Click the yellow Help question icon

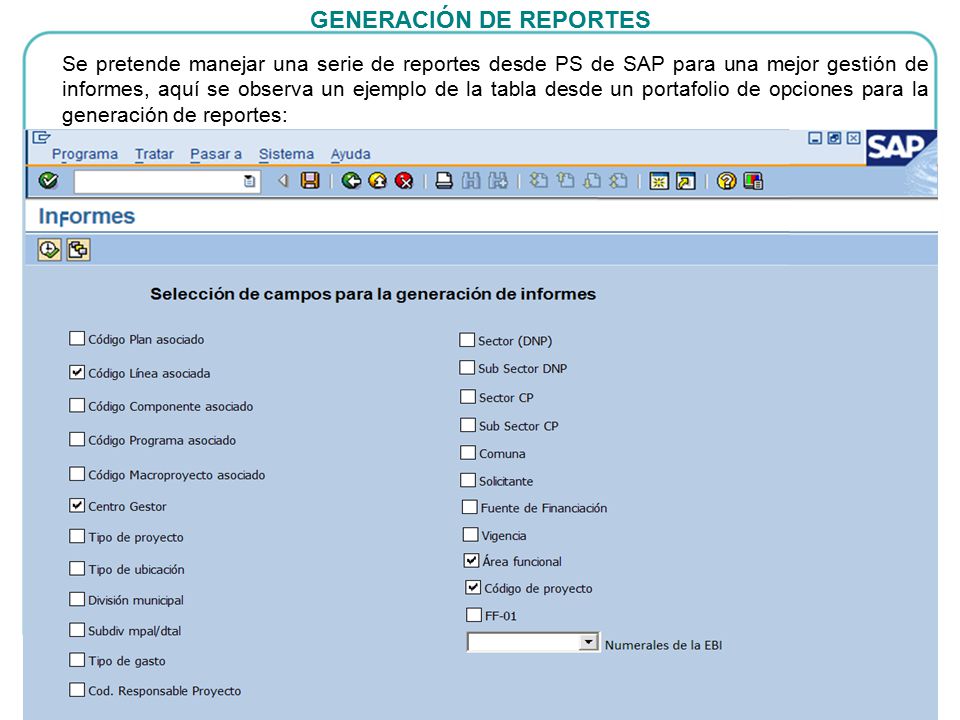pos(726,181)
